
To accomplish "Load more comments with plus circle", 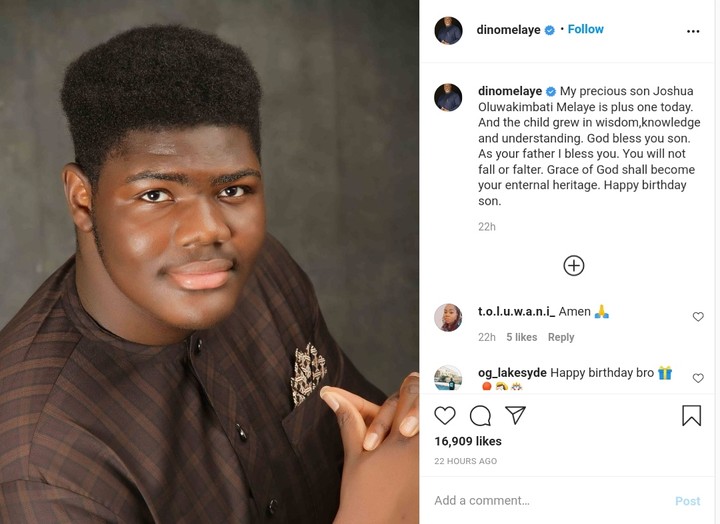I will click(574, 265).
